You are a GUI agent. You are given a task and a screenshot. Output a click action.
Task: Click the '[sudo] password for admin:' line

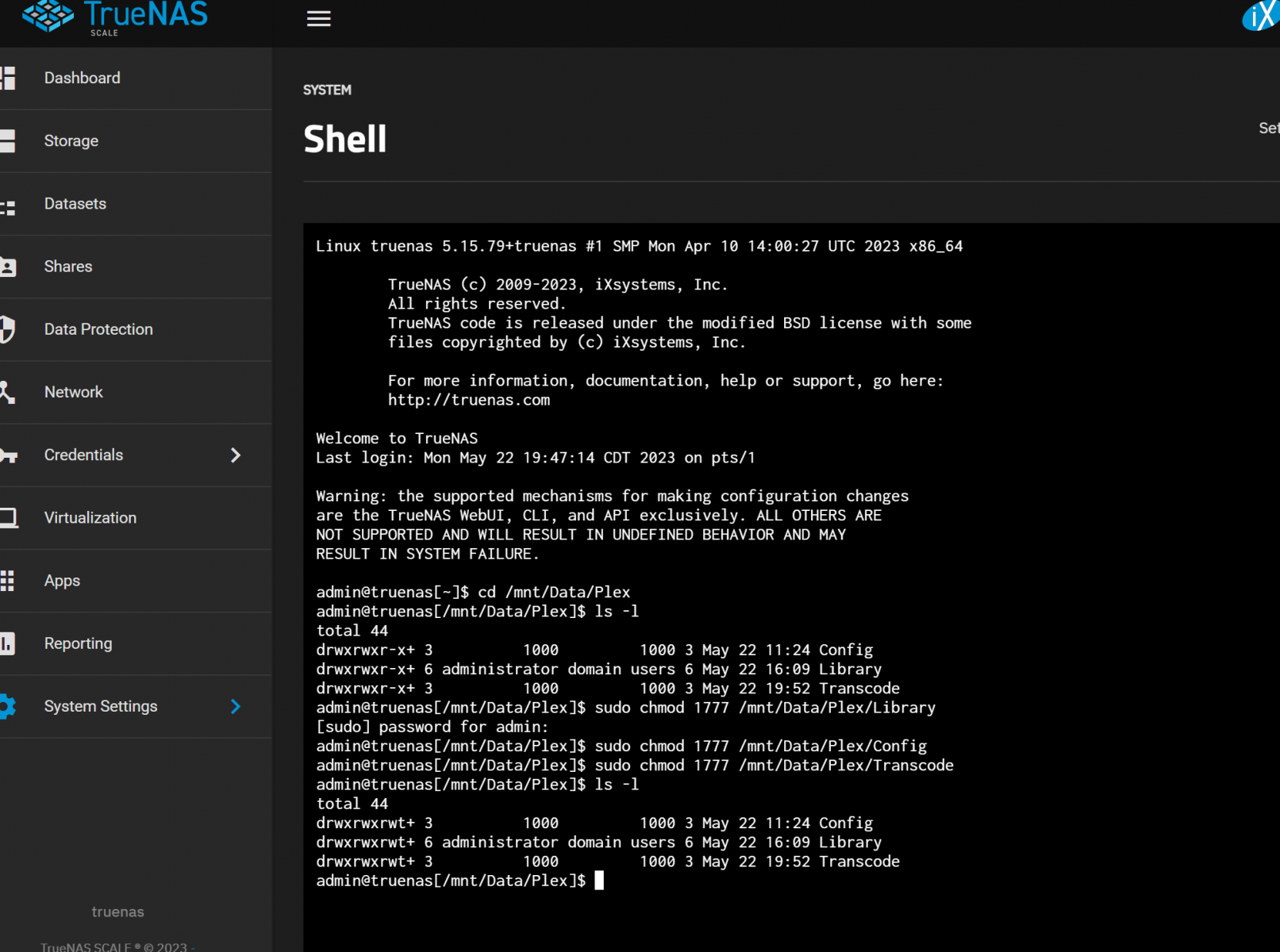[432, 727]
